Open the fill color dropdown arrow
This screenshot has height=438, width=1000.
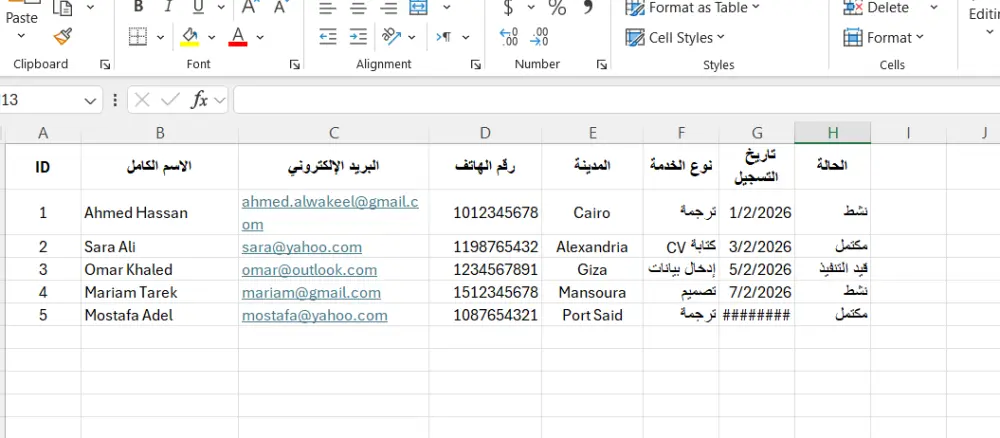point(212,37)
